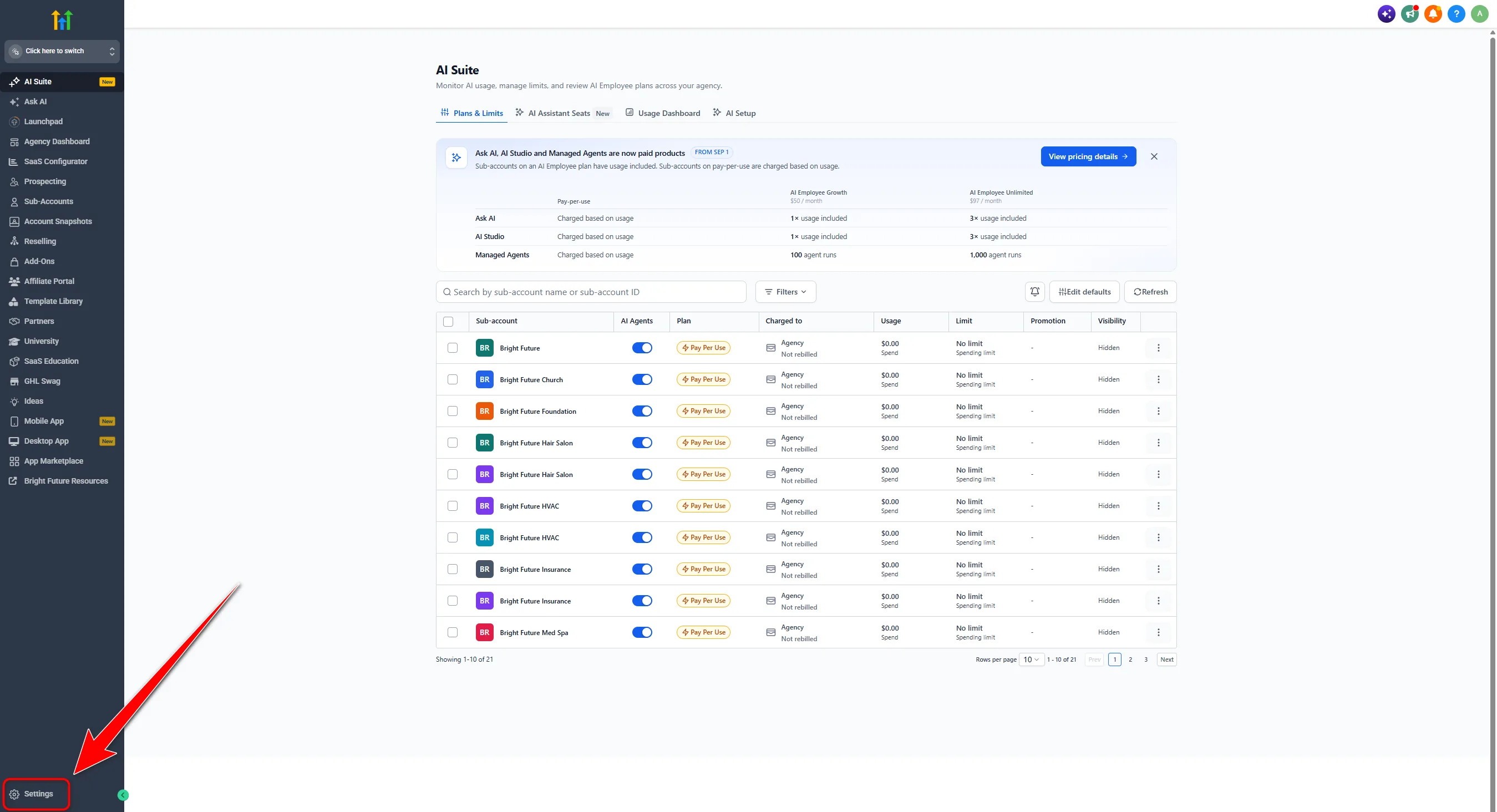Go to page 3 of results
Image resolution: width=1497 pixels, height=812 pixels.
click(x=1145, y=659)
